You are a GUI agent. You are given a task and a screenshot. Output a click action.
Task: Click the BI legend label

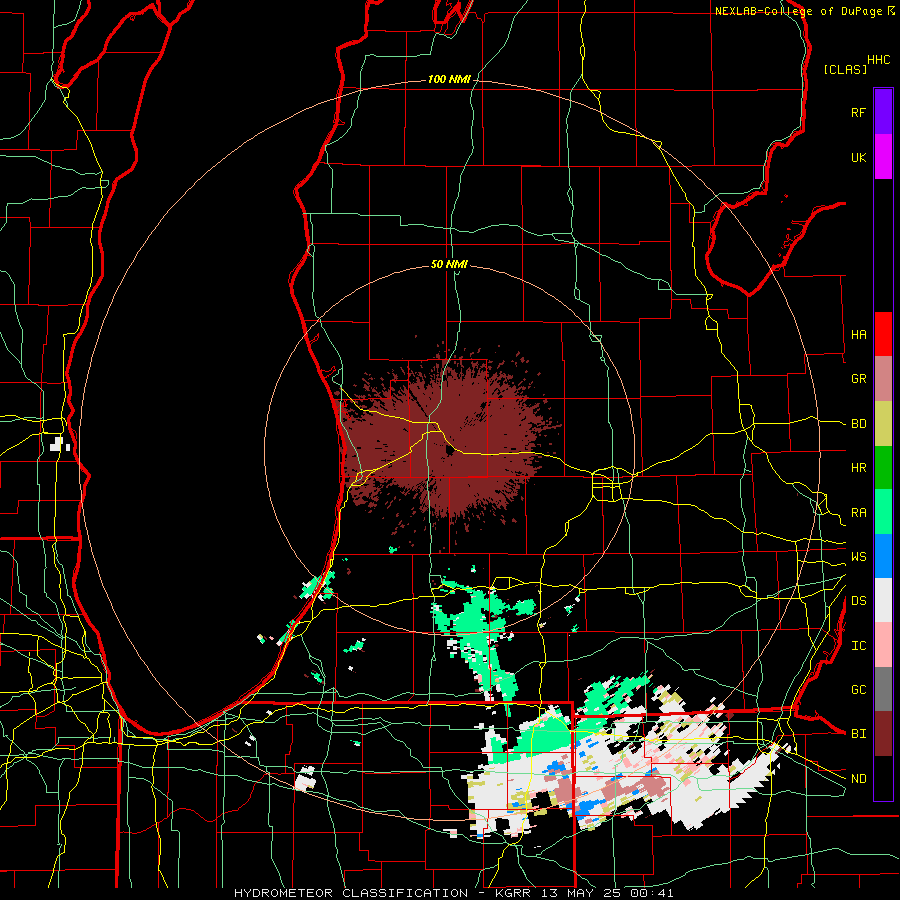[859, 734]
